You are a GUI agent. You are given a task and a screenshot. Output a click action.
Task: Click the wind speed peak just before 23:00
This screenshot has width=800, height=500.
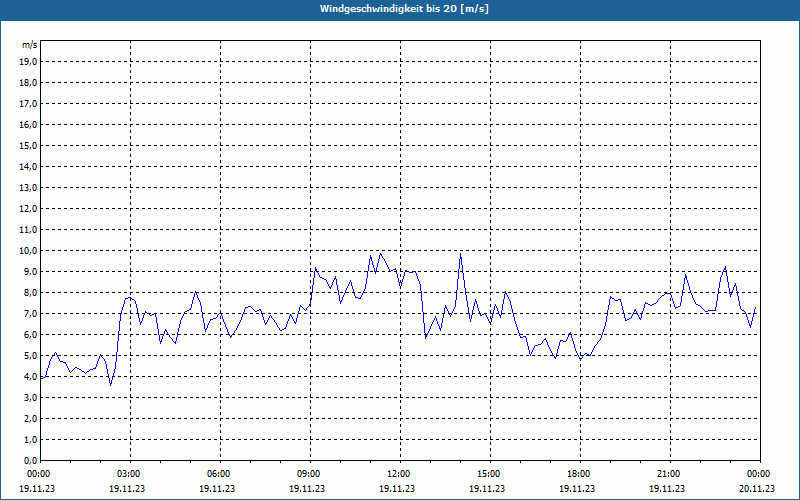click(x=725, y=267)
